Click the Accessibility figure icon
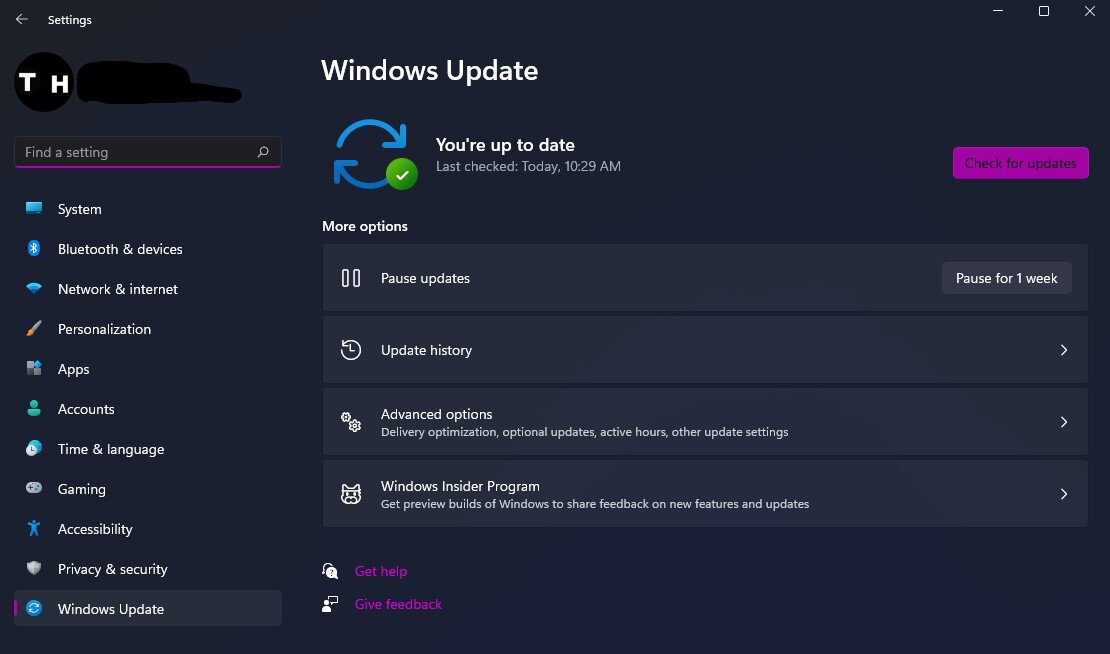 [x=34, y=528]
